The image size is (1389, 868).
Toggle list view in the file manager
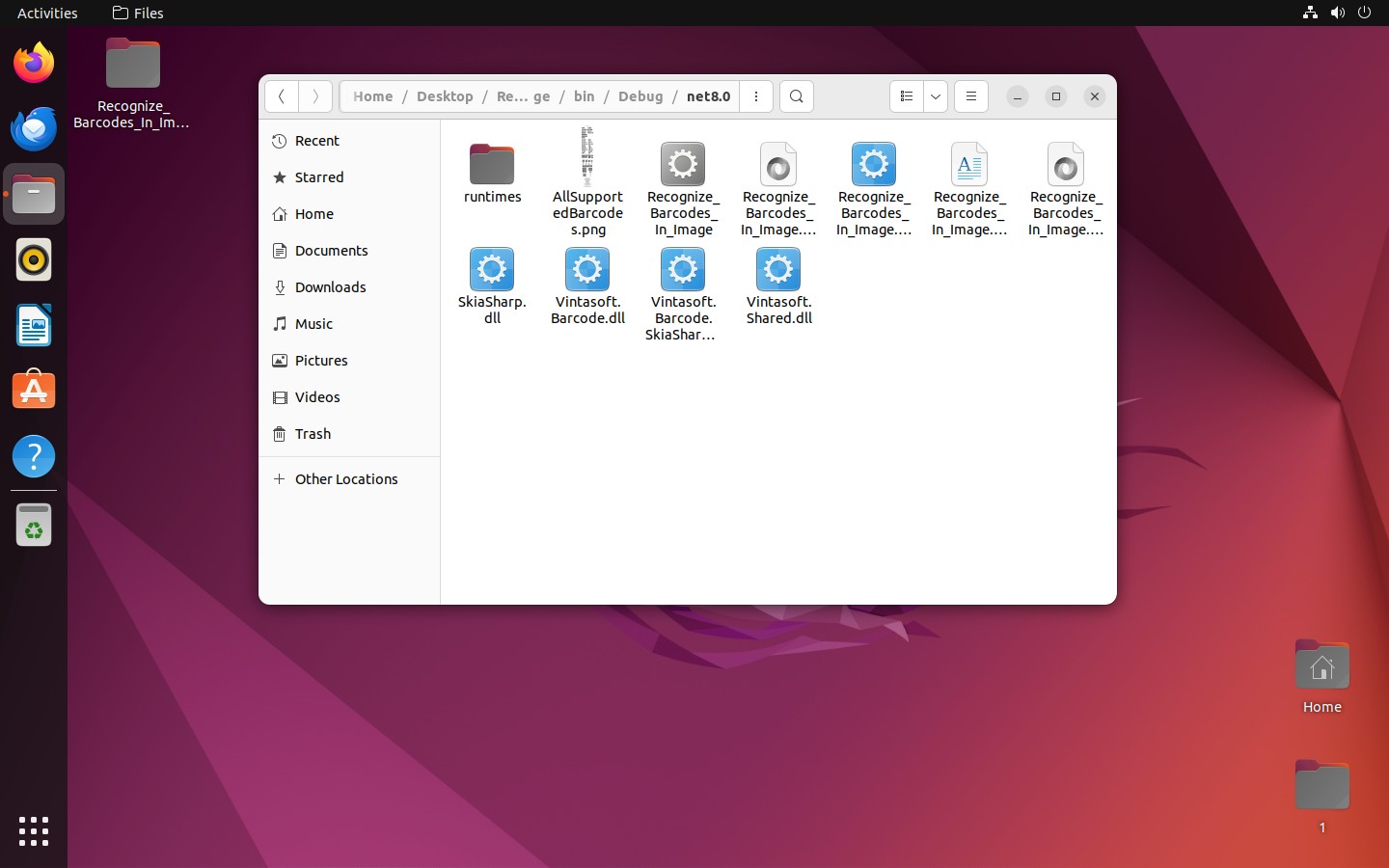(906, 96)
